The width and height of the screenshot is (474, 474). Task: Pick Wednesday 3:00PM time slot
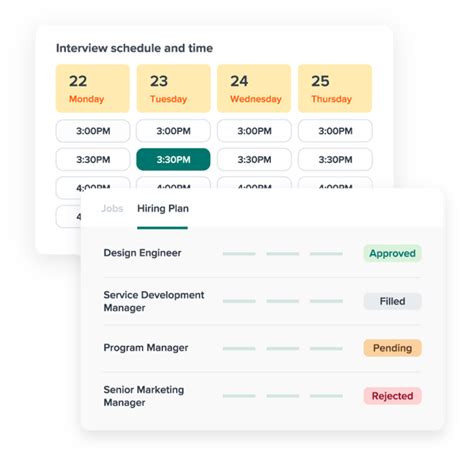(x=254, y=131)
